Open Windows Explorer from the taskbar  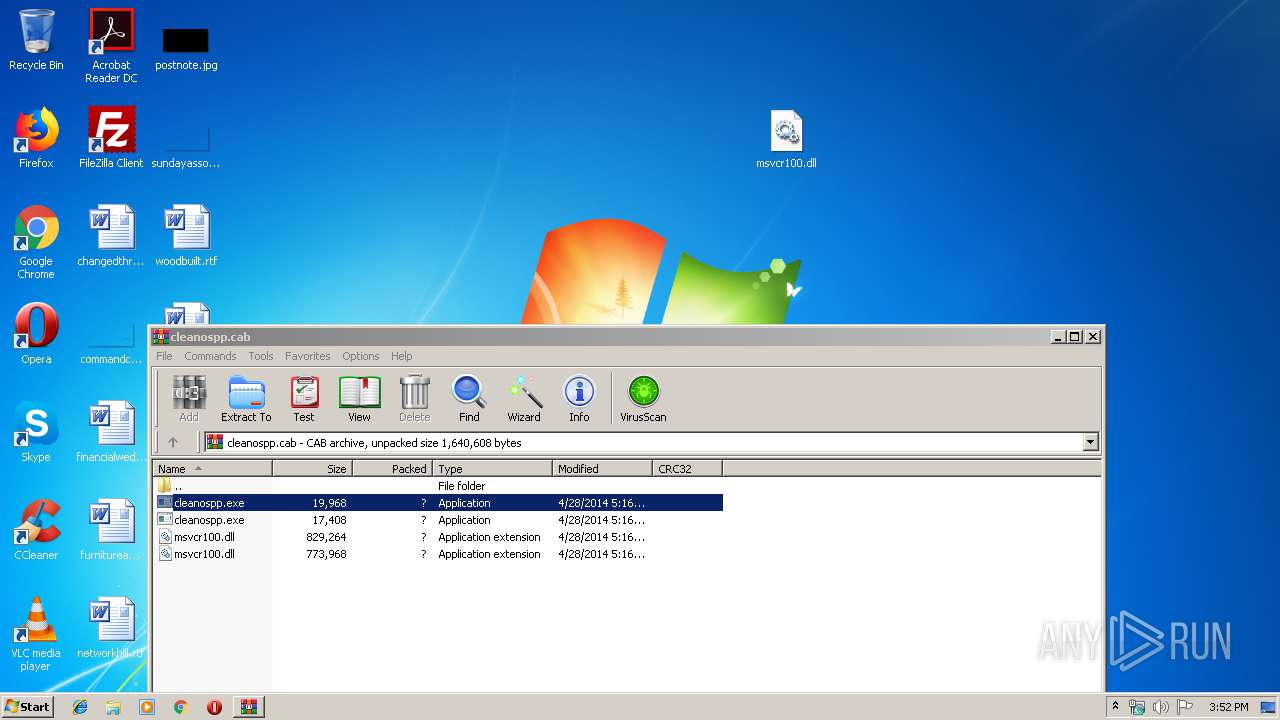coord(113,707)
